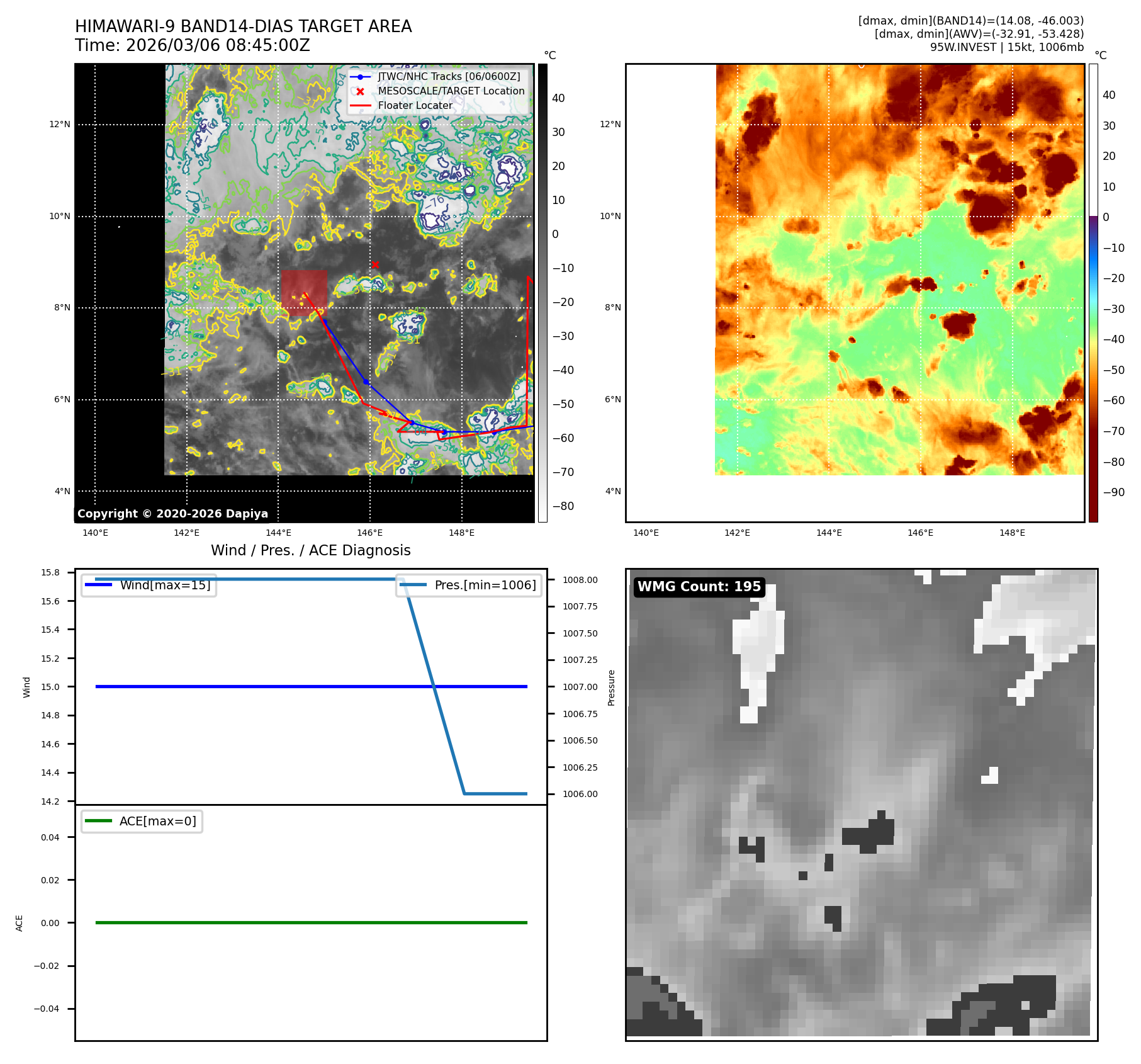The image size is (1141, 1064).
Task: Click the red Floater Locater legend line
Action: [360, 106]
